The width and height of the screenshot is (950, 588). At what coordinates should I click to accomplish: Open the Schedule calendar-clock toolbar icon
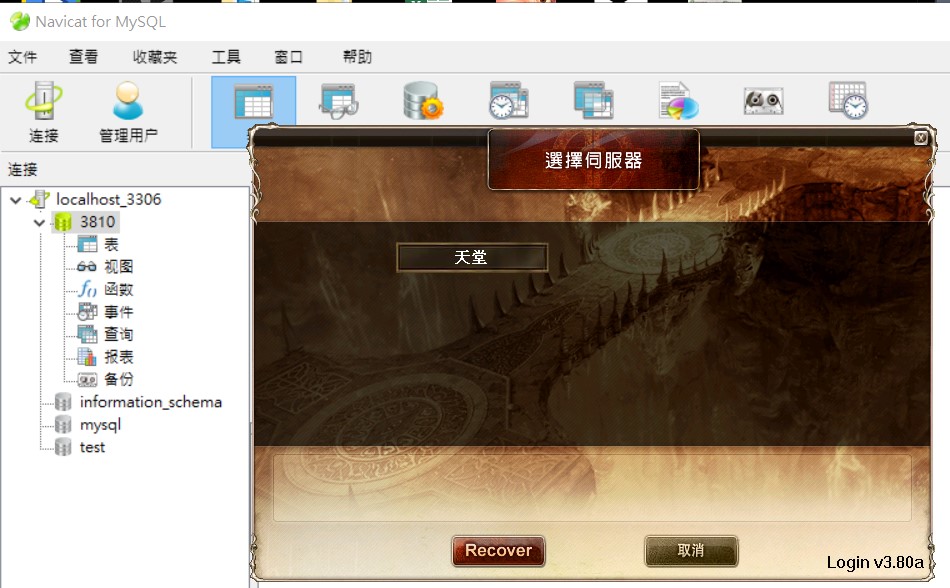tap(848, 100)
